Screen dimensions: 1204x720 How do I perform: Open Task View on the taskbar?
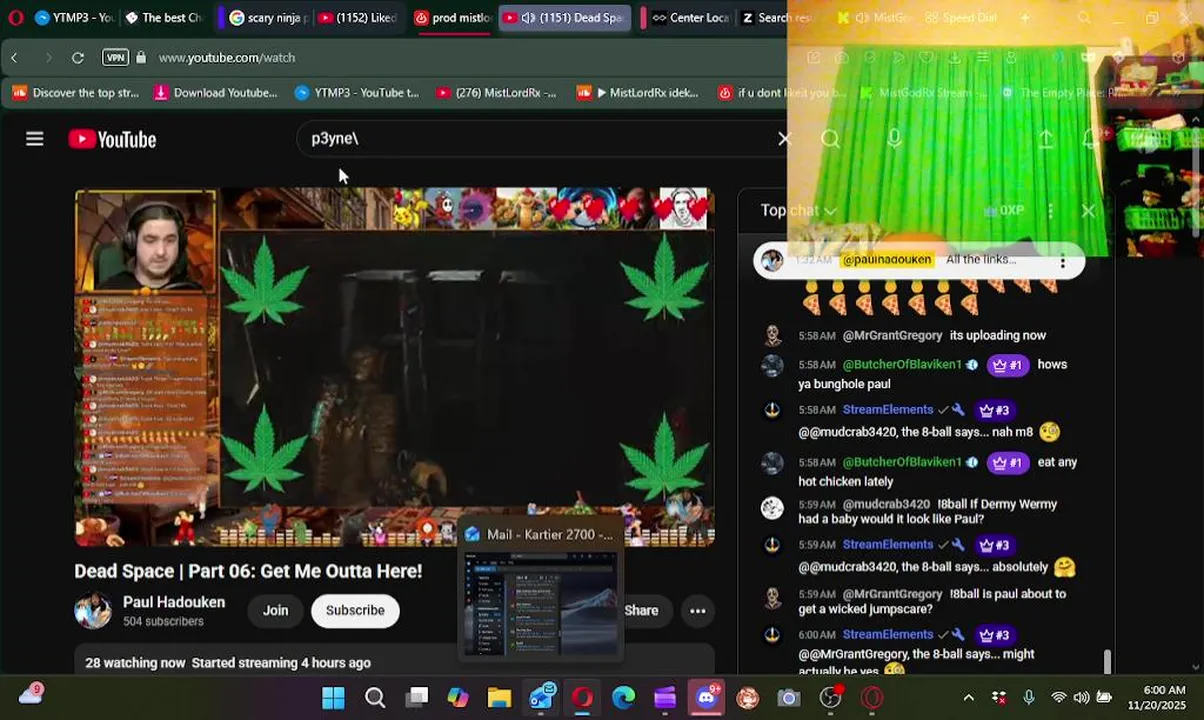point(417,698)
